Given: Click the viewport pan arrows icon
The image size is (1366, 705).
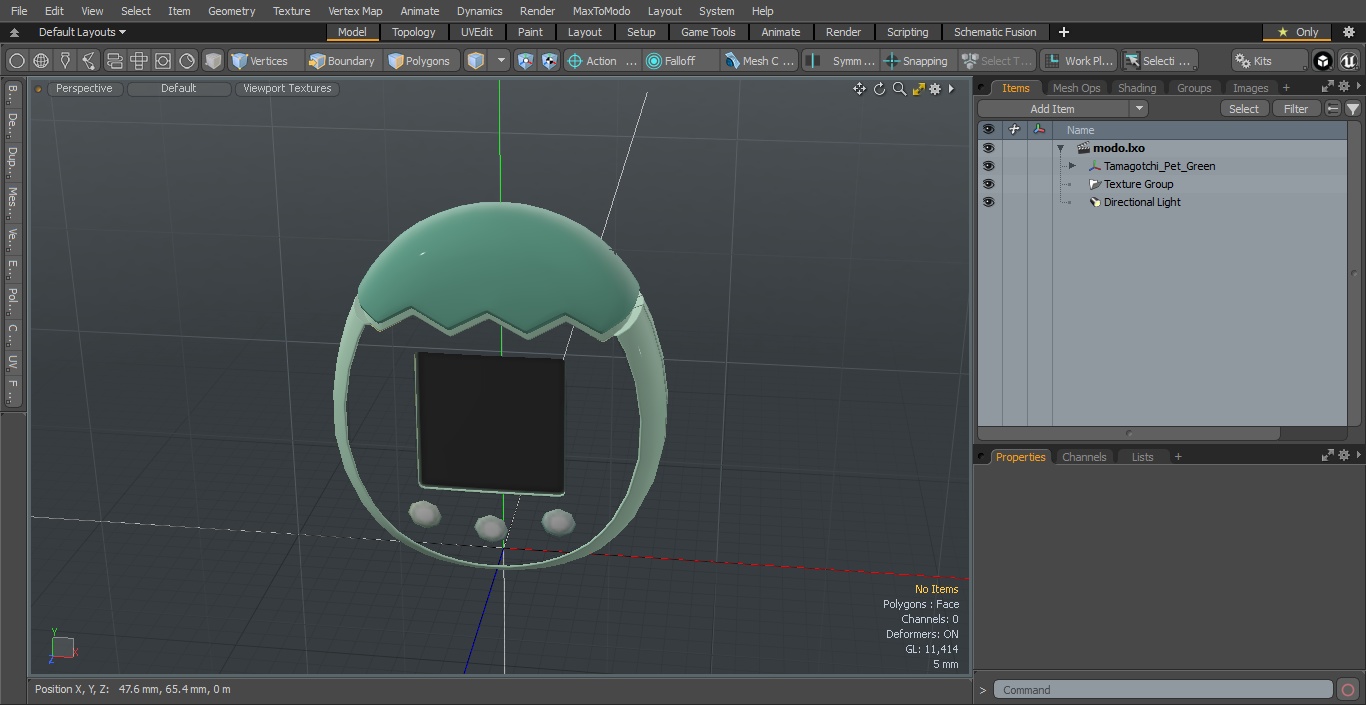Looking at the screenshot, I should click(x=859, y=89).
